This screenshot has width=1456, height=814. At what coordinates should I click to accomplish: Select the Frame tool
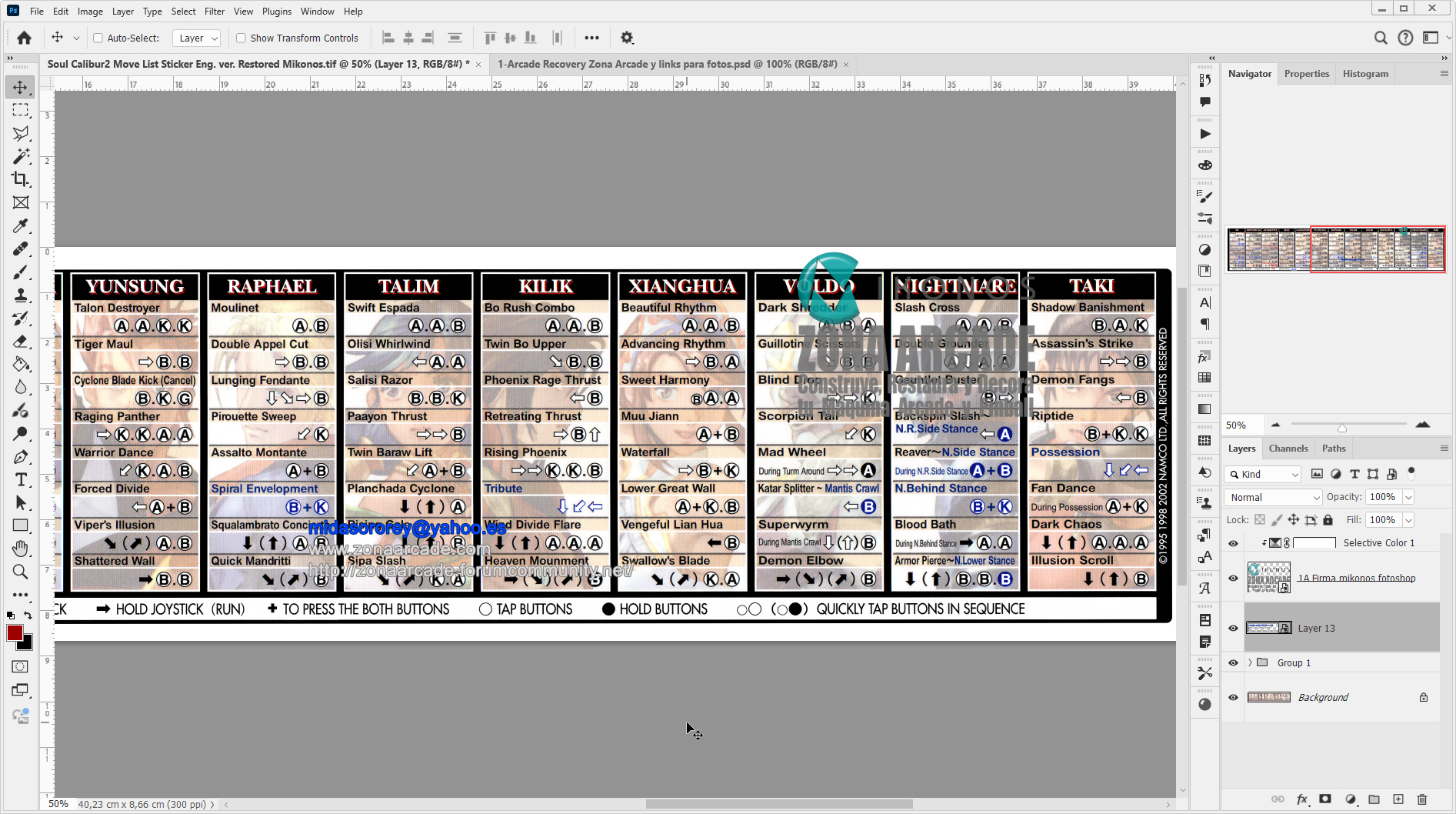[x=21, y=202]
